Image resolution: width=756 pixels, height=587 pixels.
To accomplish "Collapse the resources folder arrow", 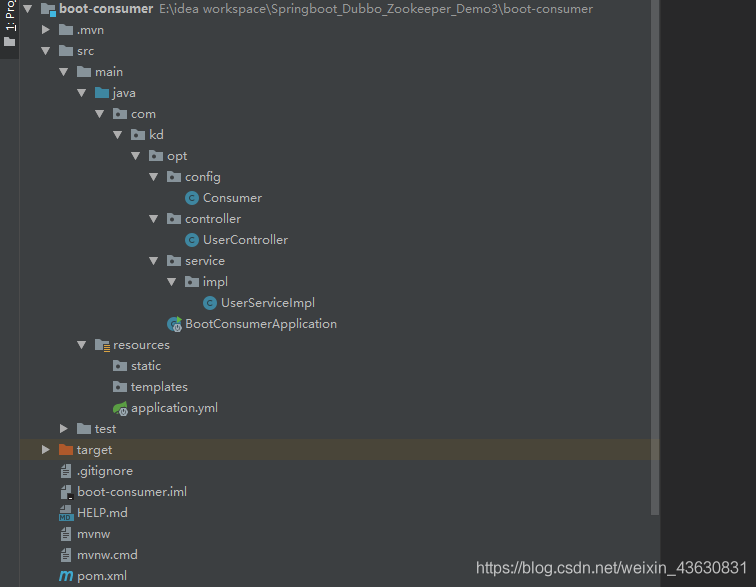I will click(x=81, y=345).
